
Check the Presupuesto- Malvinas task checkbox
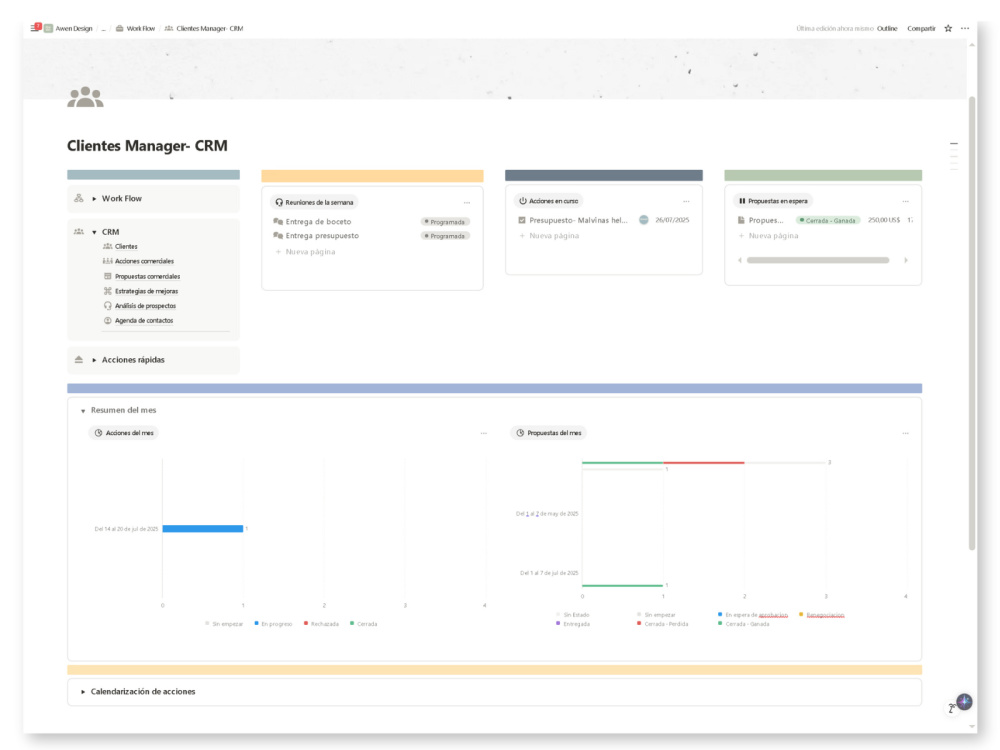[522, 220]
